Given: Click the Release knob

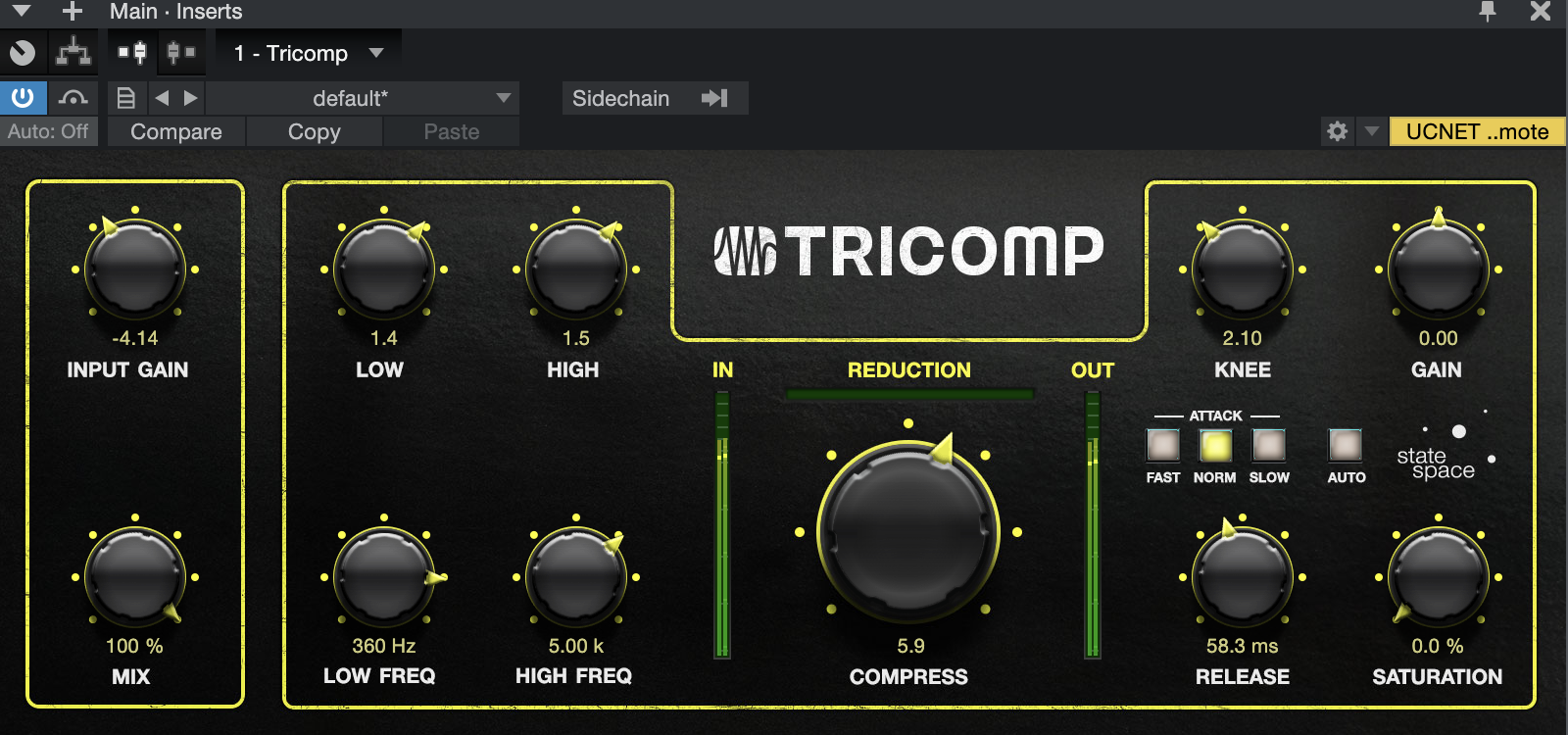Looking at the screenshot, I should [1243, 577].
